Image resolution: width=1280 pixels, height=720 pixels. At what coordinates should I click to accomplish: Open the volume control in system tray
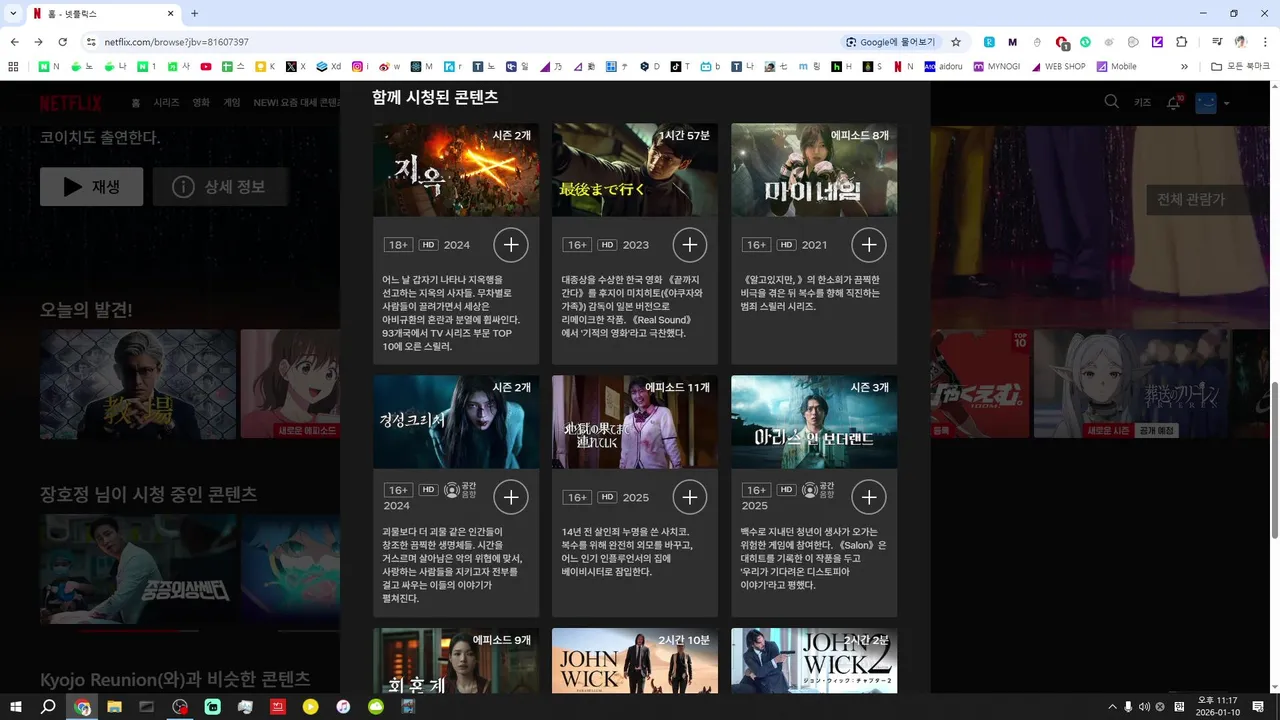[x=1144, y=707]
